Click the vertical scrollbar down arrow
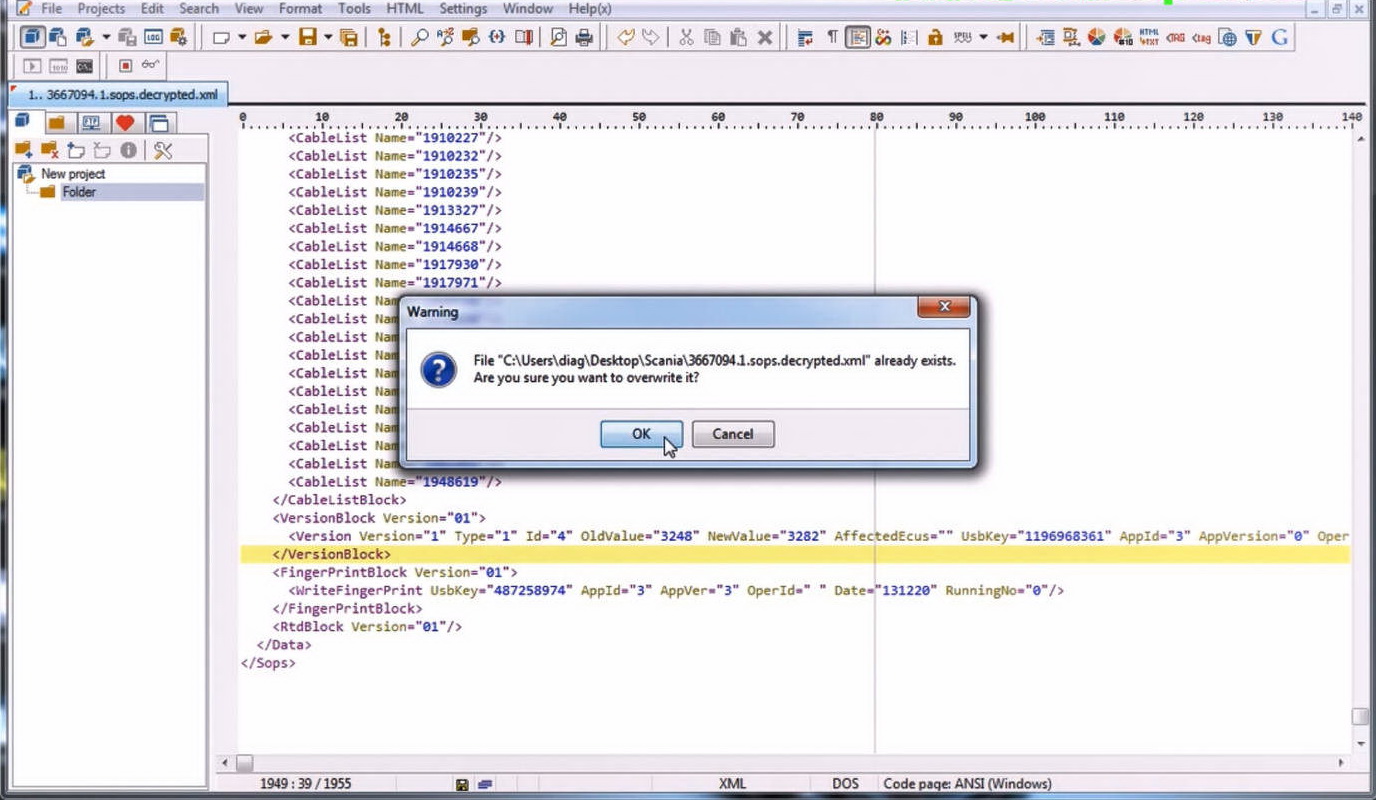 click(x=1360, y=745)
